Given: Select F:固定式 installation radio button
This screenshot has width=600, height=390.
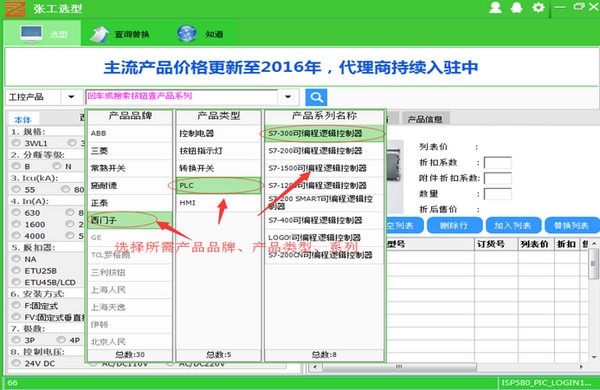Looking at the screenshot, I should point(16,305).
